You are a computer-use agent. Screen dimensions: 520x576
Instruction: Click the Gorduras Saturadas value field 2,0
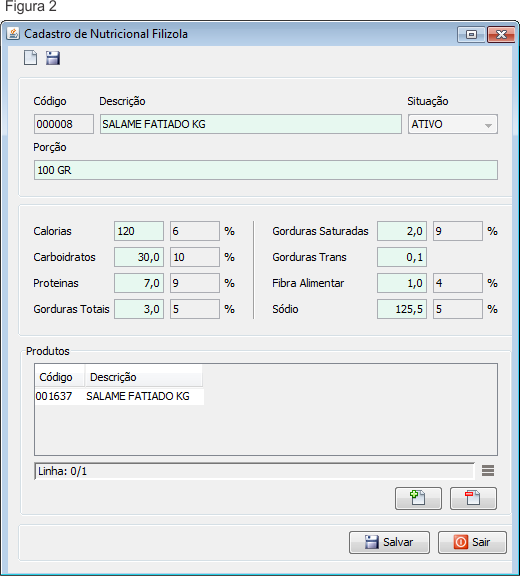(402, 231)
